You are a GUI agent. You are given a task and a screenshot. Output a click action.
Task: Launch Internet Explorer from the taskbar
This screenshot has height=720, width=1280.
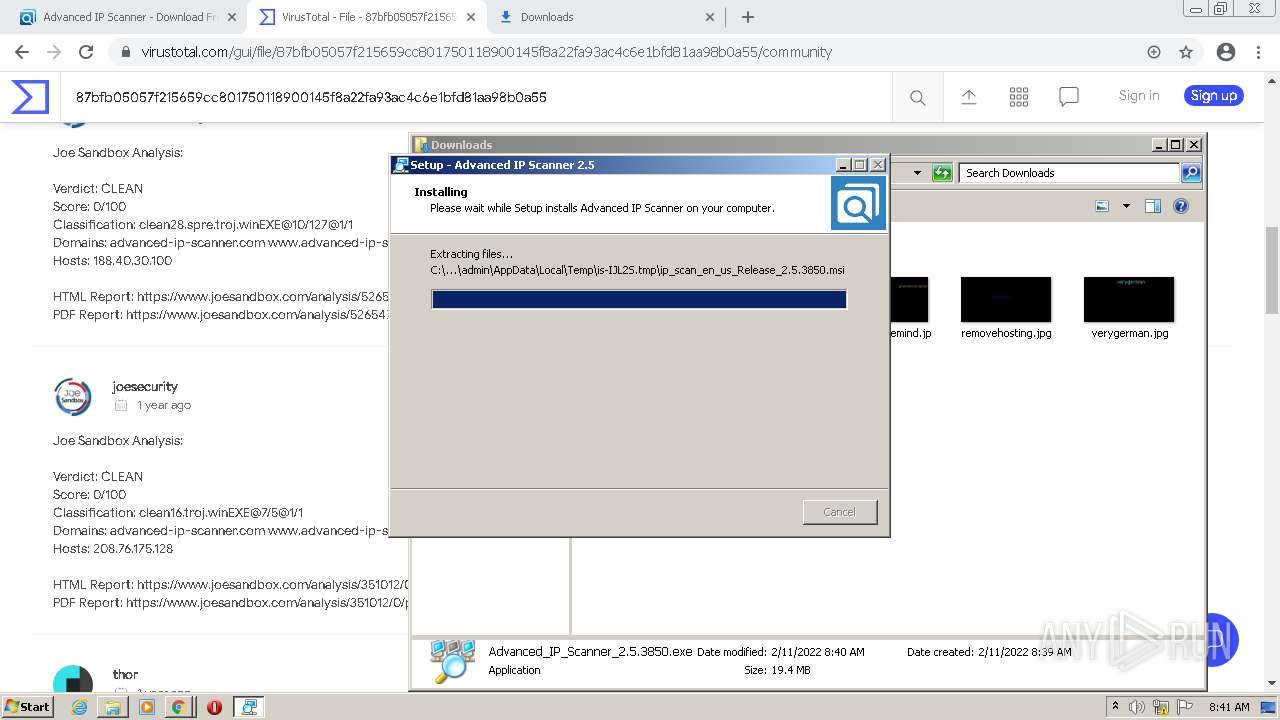80,706
